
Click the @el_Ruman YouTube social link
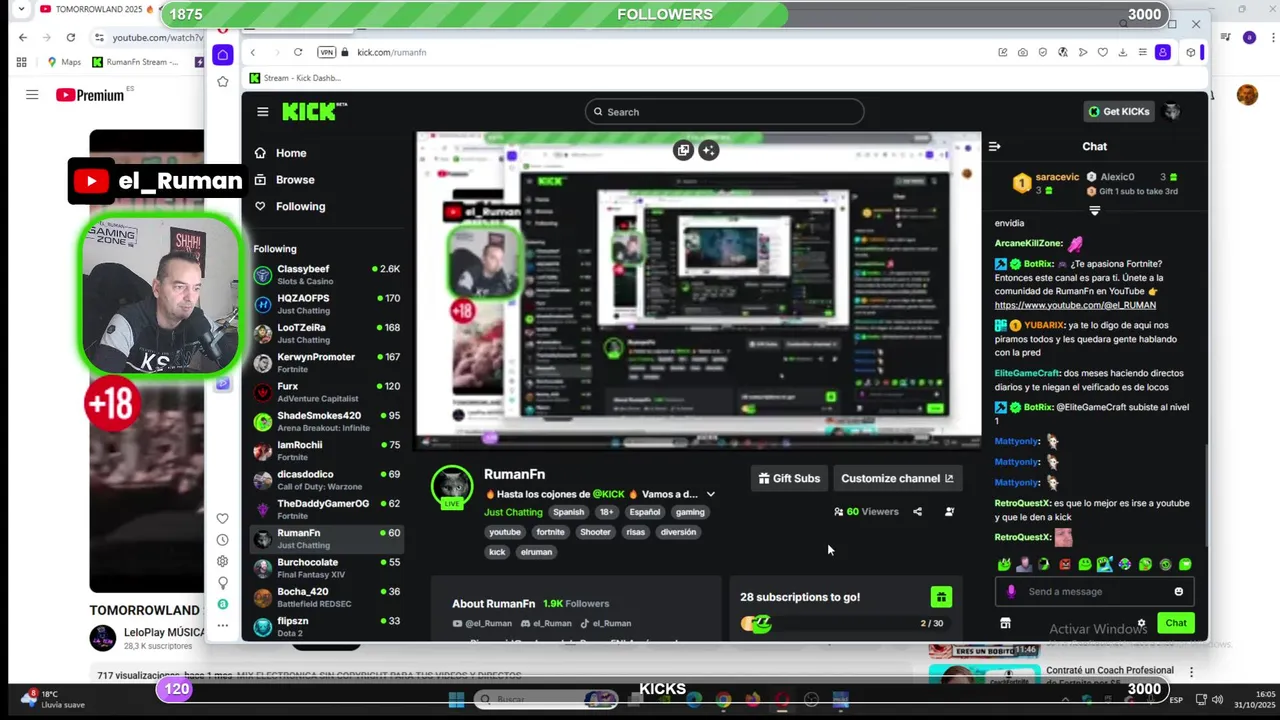tap(482, 623)
